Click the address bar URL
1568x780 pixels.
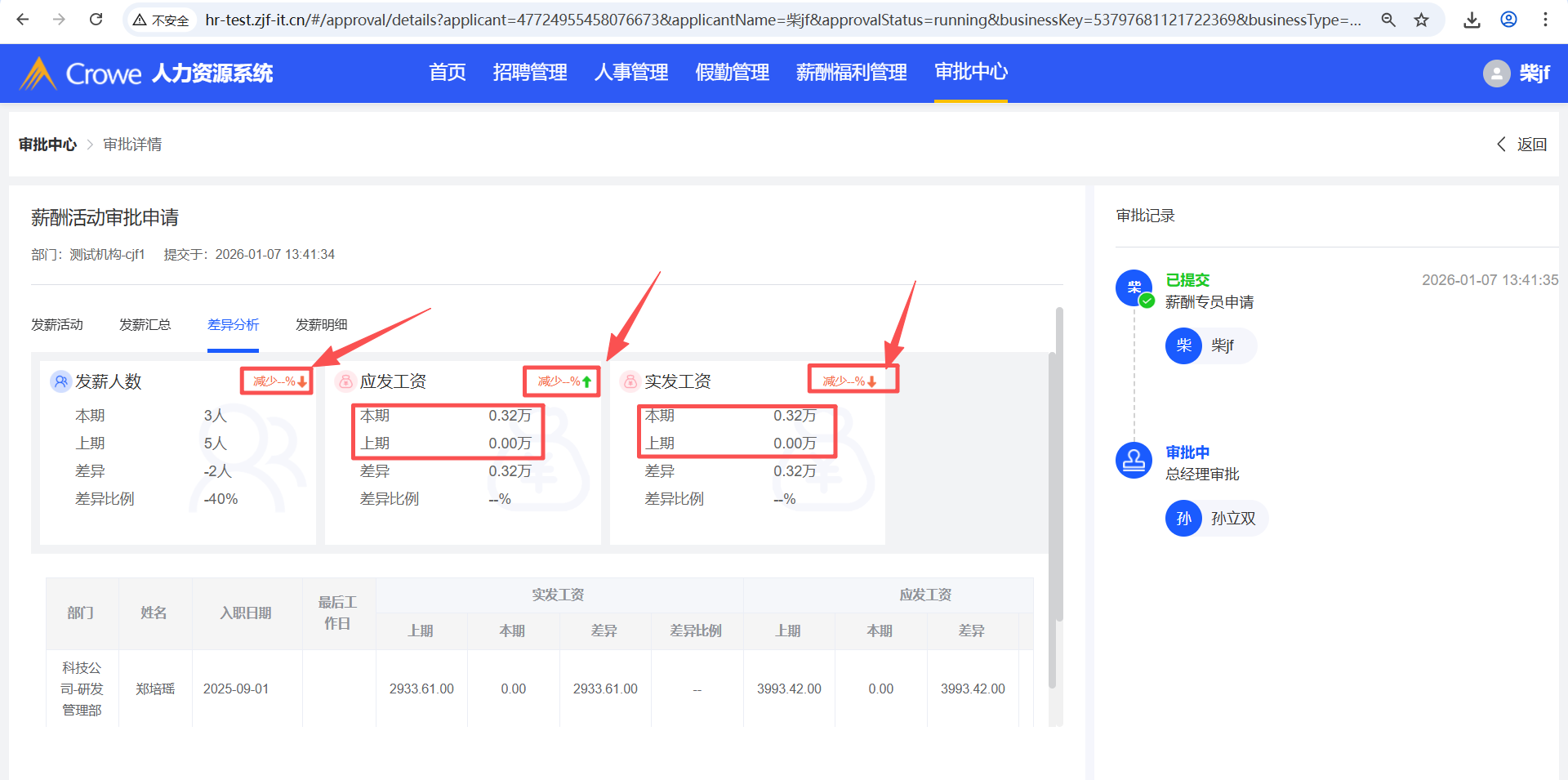click(x=782, y=20)
